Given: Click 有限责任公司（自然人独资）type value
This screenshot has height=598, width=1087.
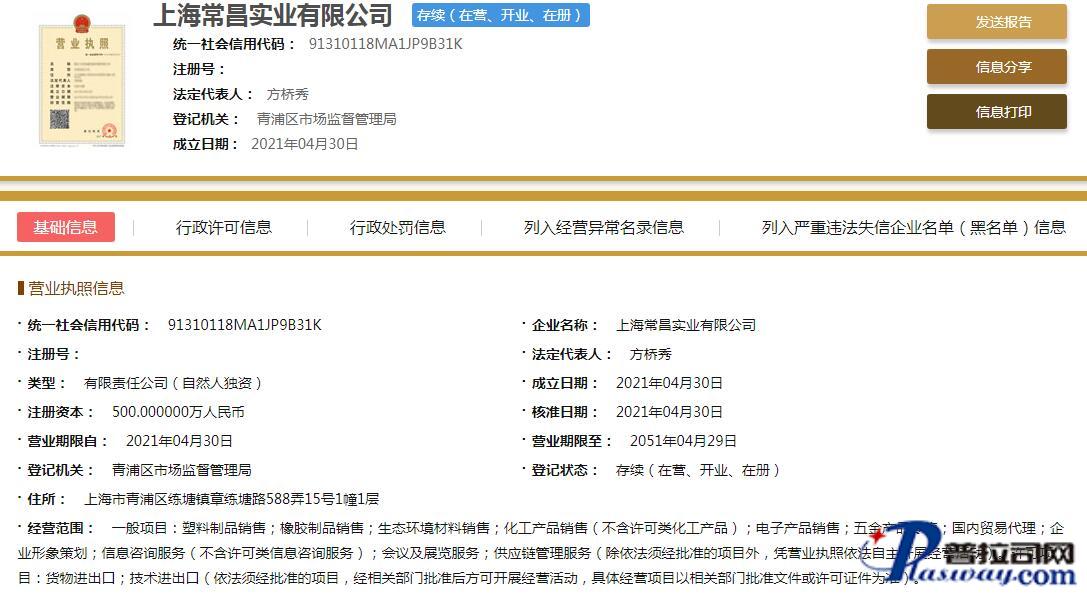Looking at the screenshot, I should (x=173, y=382).
